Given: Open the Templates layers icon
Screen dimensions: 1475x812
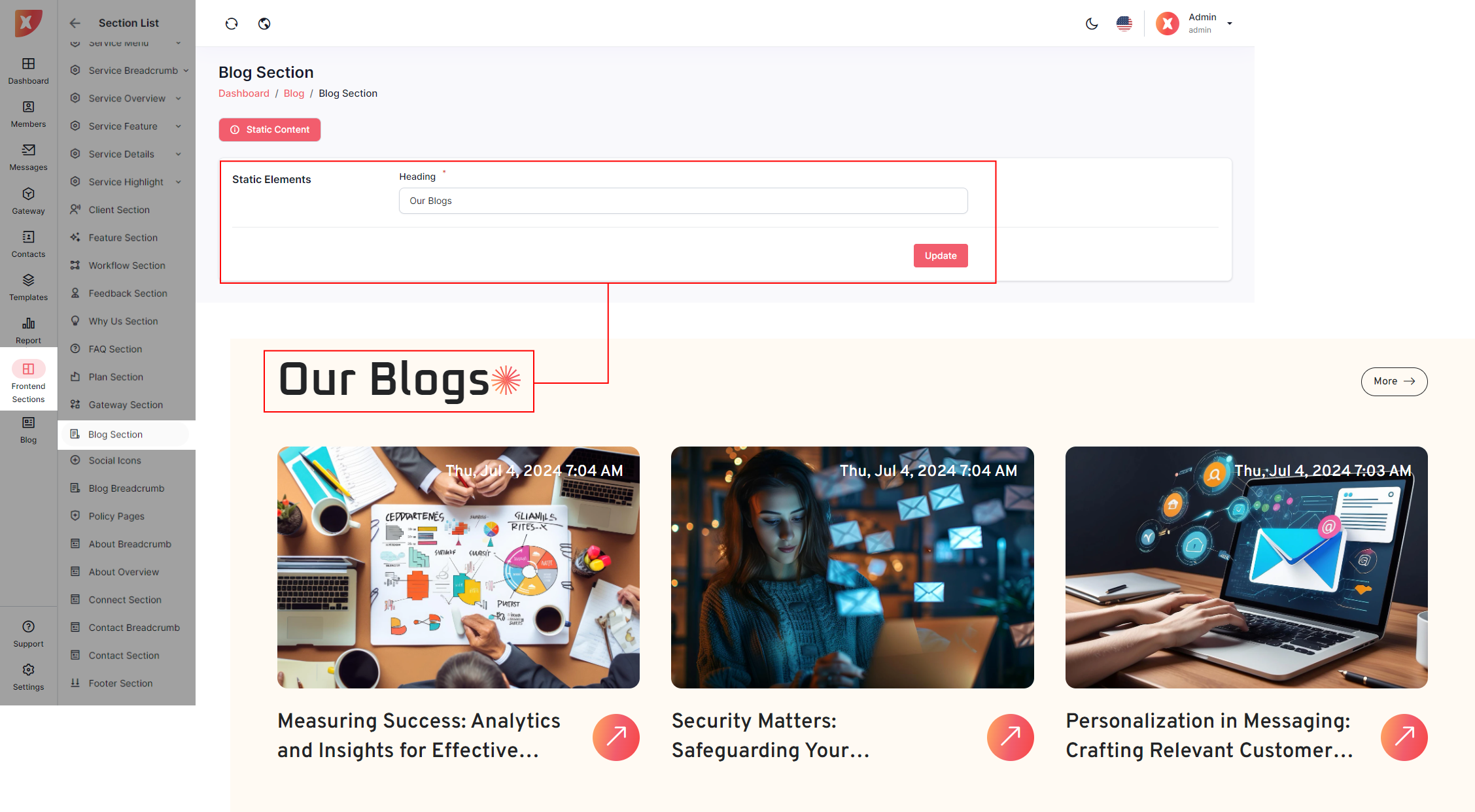Looking at the screenshot, I should pos(28,280).
